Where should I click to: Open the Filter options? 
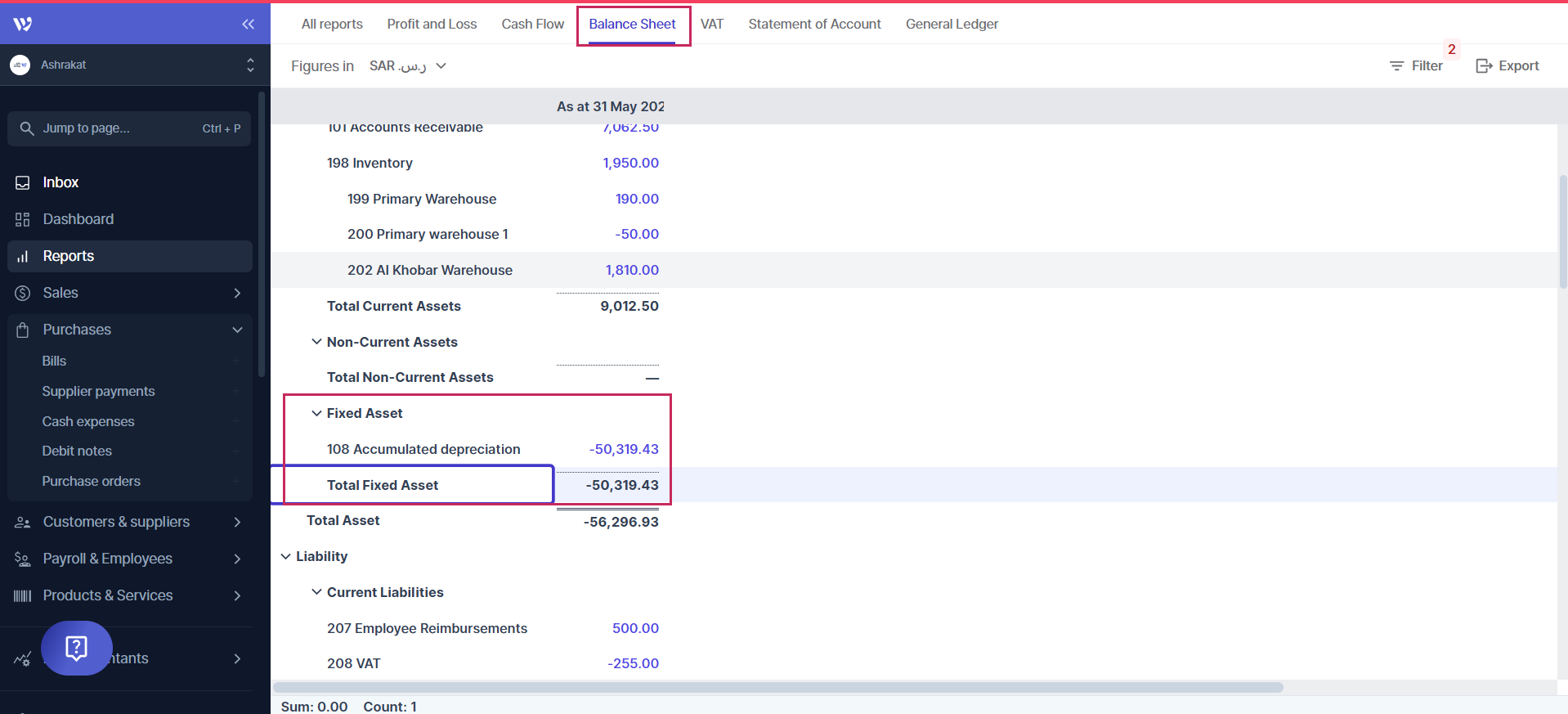tap(1417, 66)
